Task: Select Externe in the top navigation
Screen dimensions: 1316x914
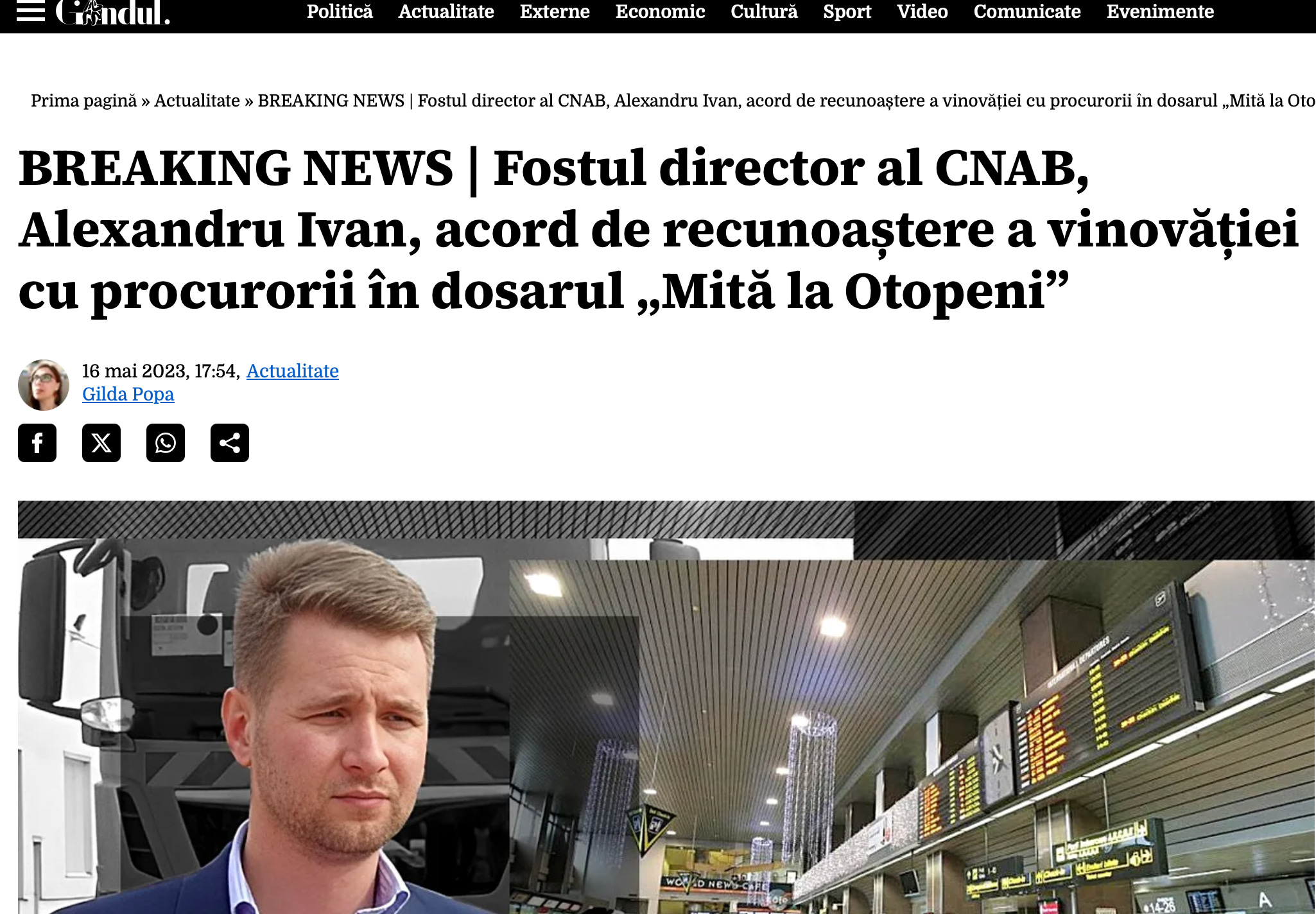Action: [x=555, y=12]
